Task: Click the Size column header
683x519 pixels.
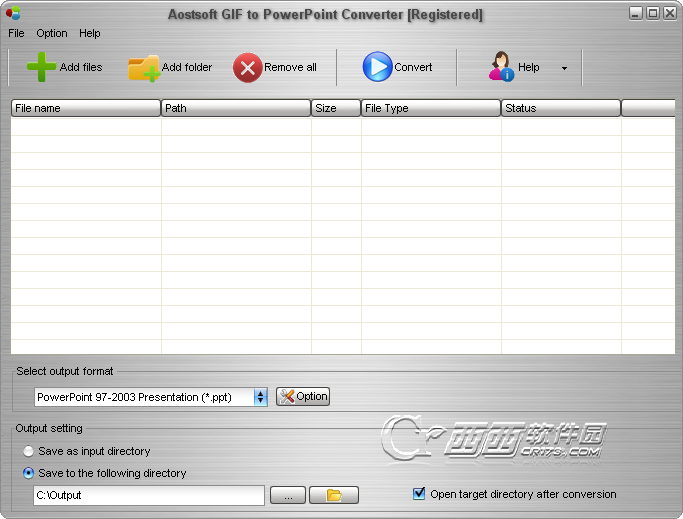Action: pyautogui.click(x=336, y=108)
